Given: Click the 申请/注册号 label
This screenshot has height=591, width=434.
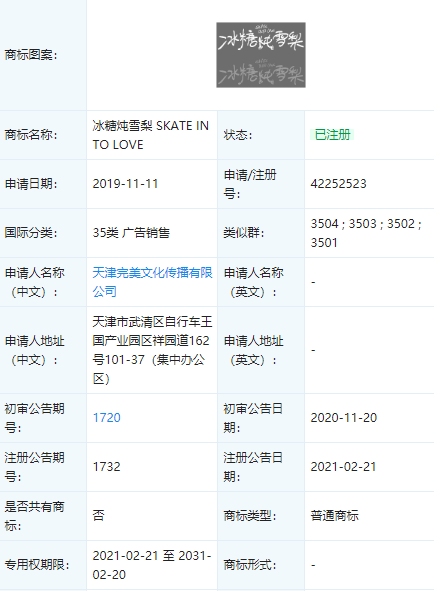Looking at the screenshot, I should (x=250, y=184).
